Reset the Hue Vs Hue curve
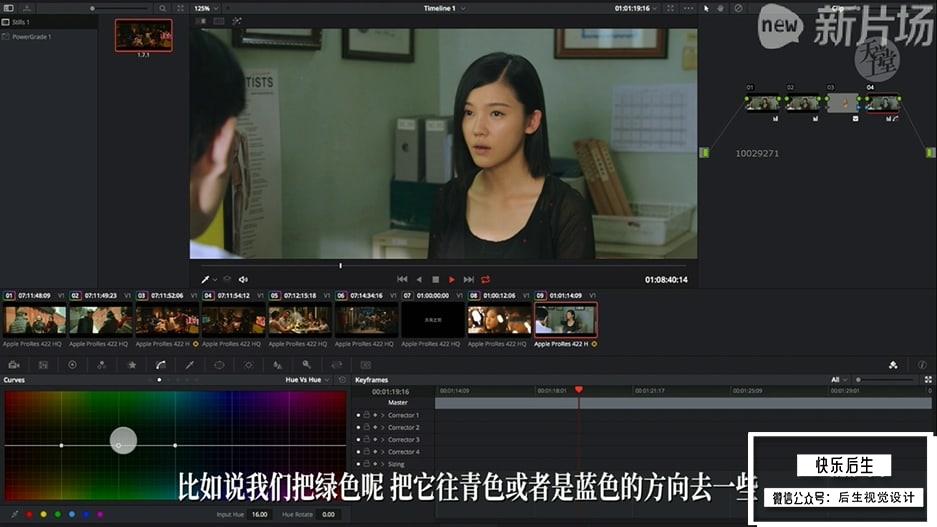This screenshot has width=937, height=527. [x=342, y=380]
